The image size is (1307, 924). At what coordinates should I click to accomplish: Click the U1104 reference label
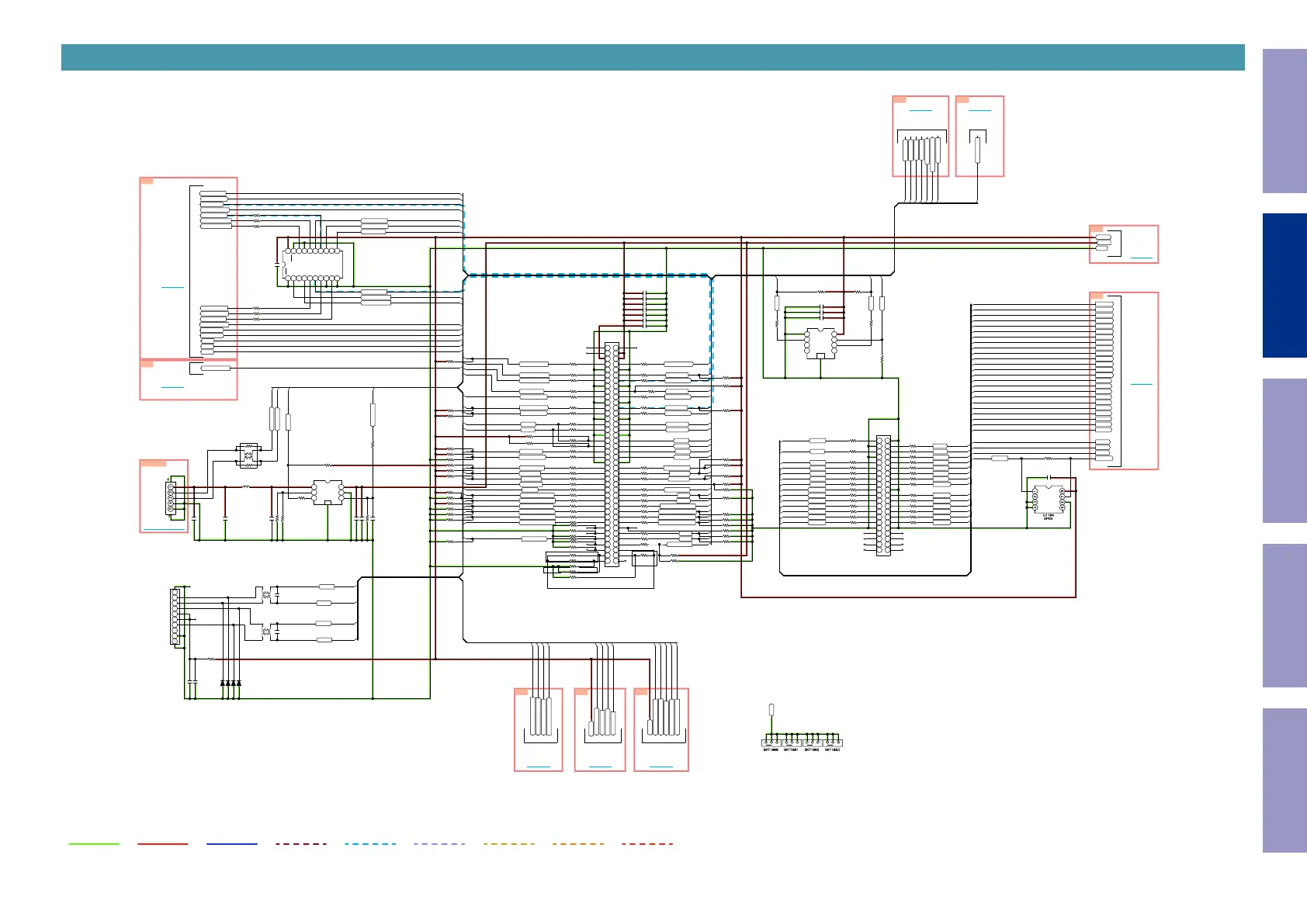pyautogui.click(x=1049, y=515)
